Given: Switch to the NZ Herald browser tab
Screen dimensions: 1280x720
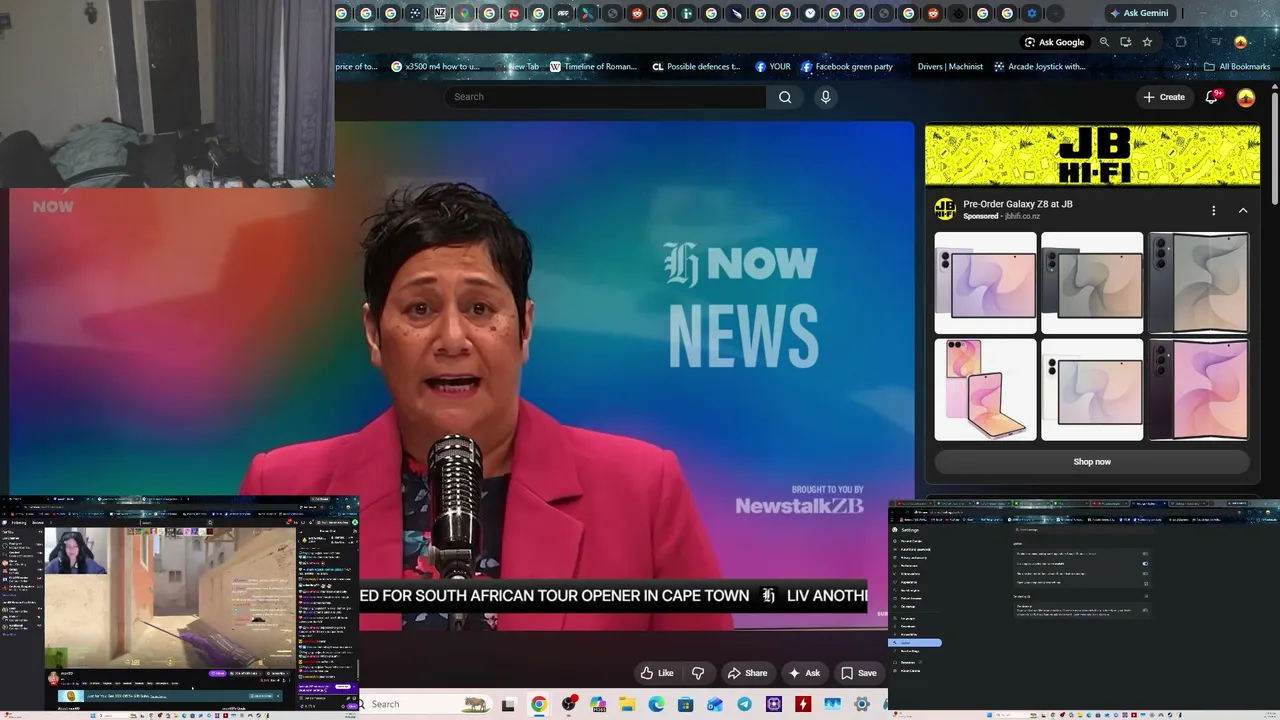Looking at the screenshot, I should coord(440,13).
